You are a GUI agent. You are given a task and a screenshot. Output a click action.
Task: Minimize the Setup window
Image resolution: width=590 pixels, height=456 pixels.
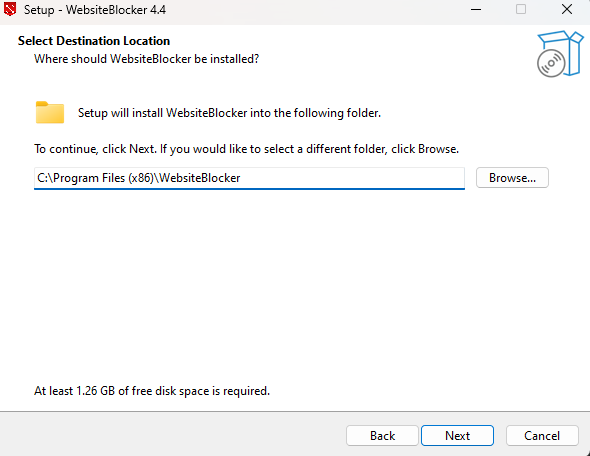click(476, 9)
